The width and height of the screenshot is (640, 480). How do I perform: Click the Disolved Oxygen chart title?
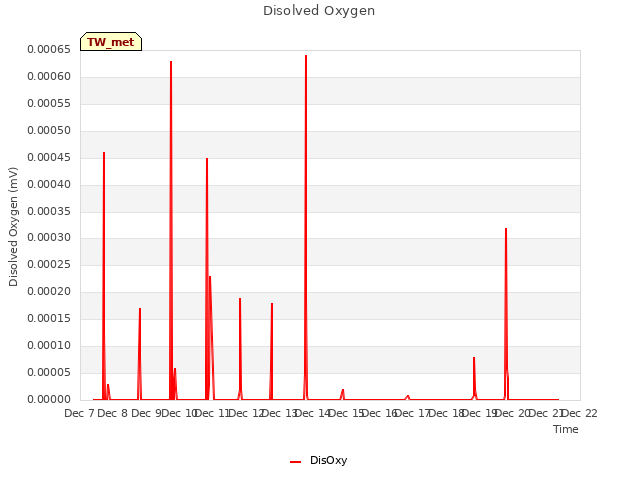coord(319,11)
